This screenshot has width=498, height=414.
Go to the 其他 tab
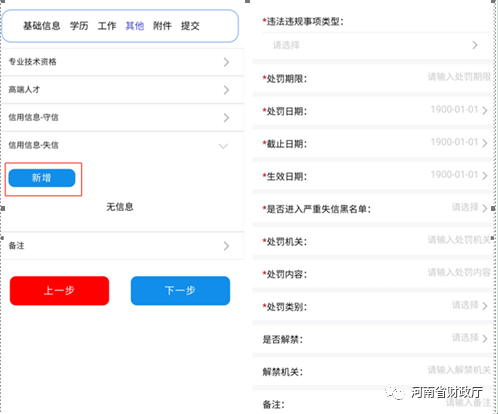tap(135, 26)
